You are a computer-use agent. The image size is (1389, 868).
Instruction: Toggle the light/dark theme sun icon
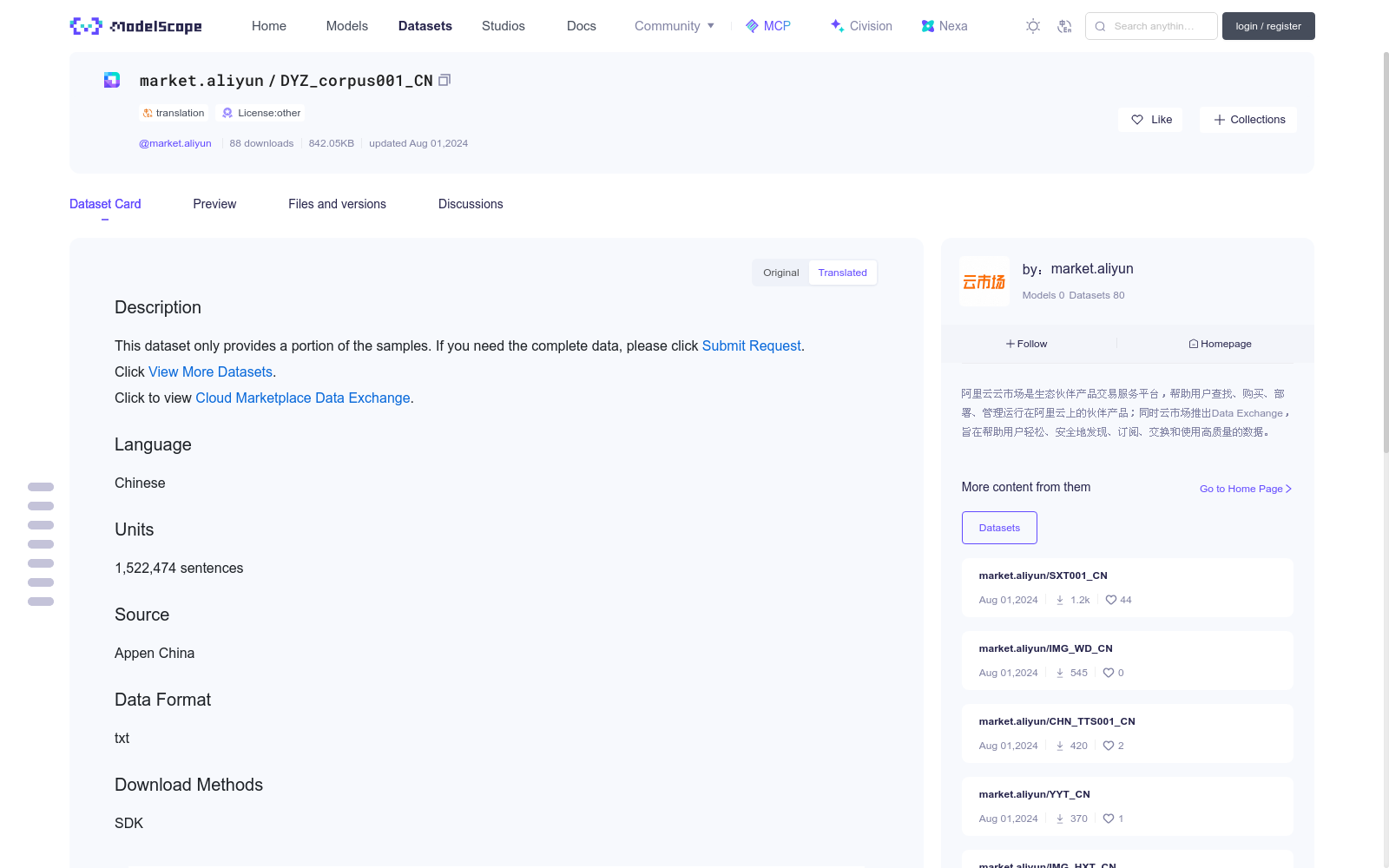1033,26
